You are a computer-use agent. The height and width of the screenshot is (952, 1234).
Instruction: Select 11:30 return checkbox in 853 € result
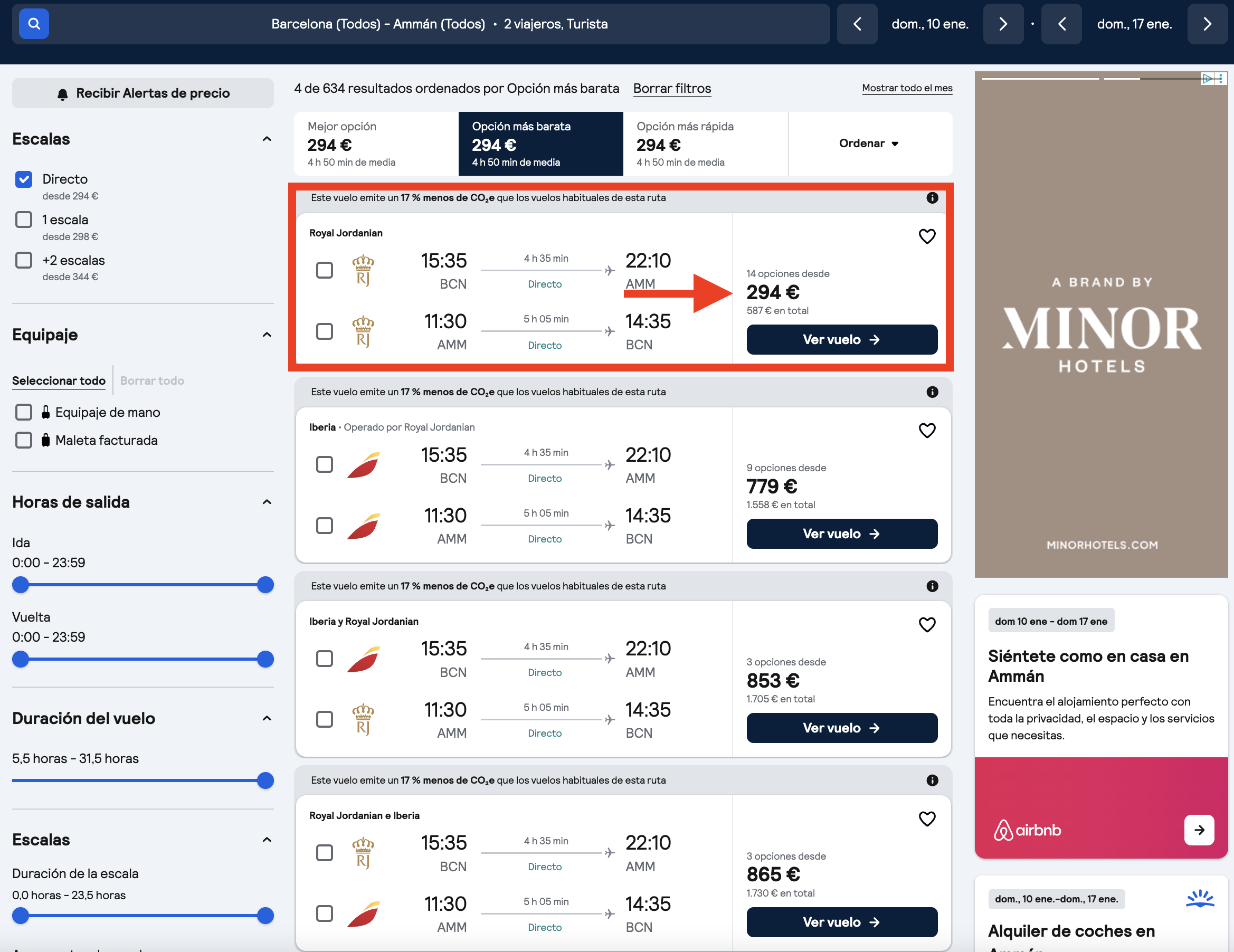coord(324,720)
